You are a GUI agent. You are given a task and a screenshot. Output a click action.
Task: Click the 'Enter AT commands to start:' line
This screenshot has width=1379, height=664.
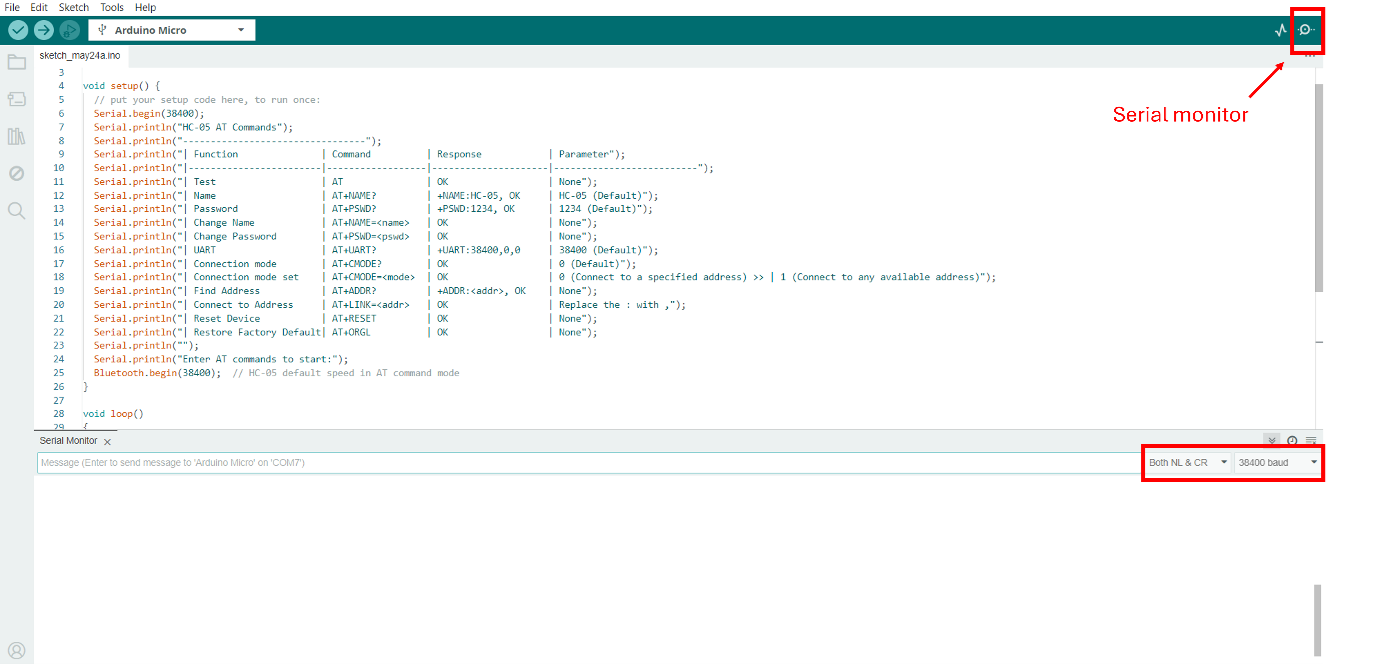(x=221, y=359)
